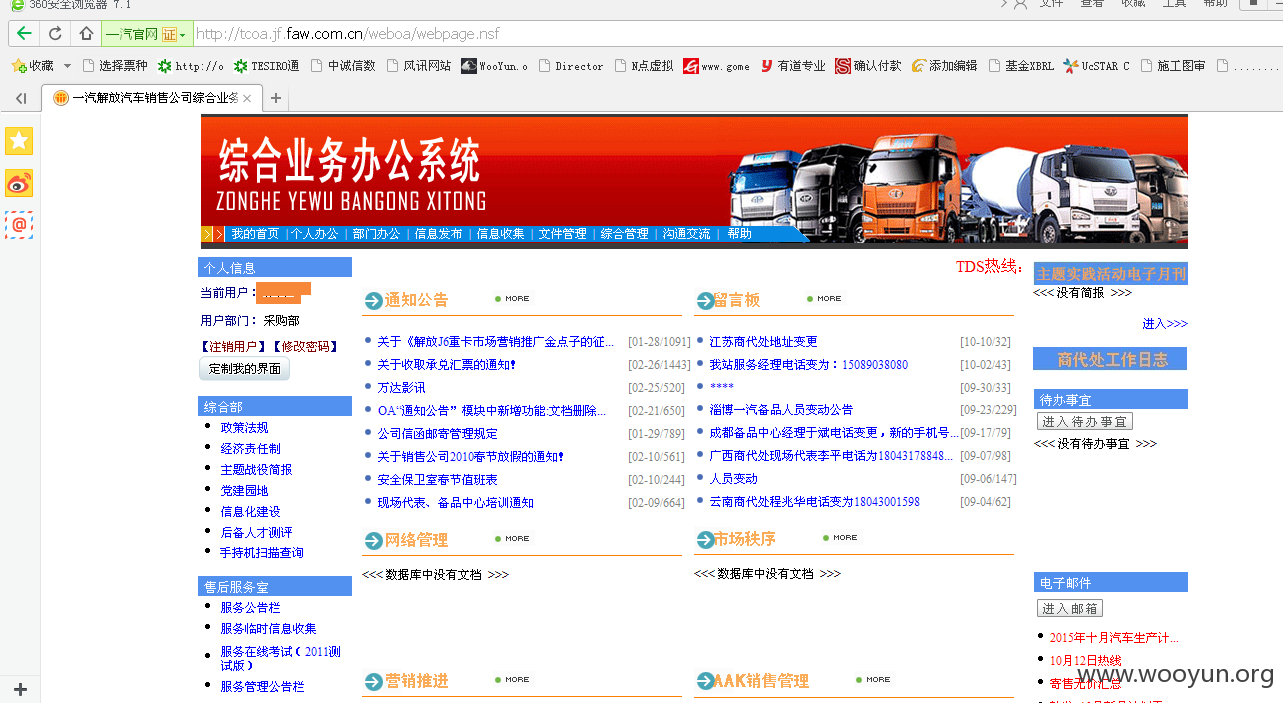This screenshot has height=703, width=1283.
Task: Open the www.gome bookmark
Action: pyautogui.click(x=716, y=66)
